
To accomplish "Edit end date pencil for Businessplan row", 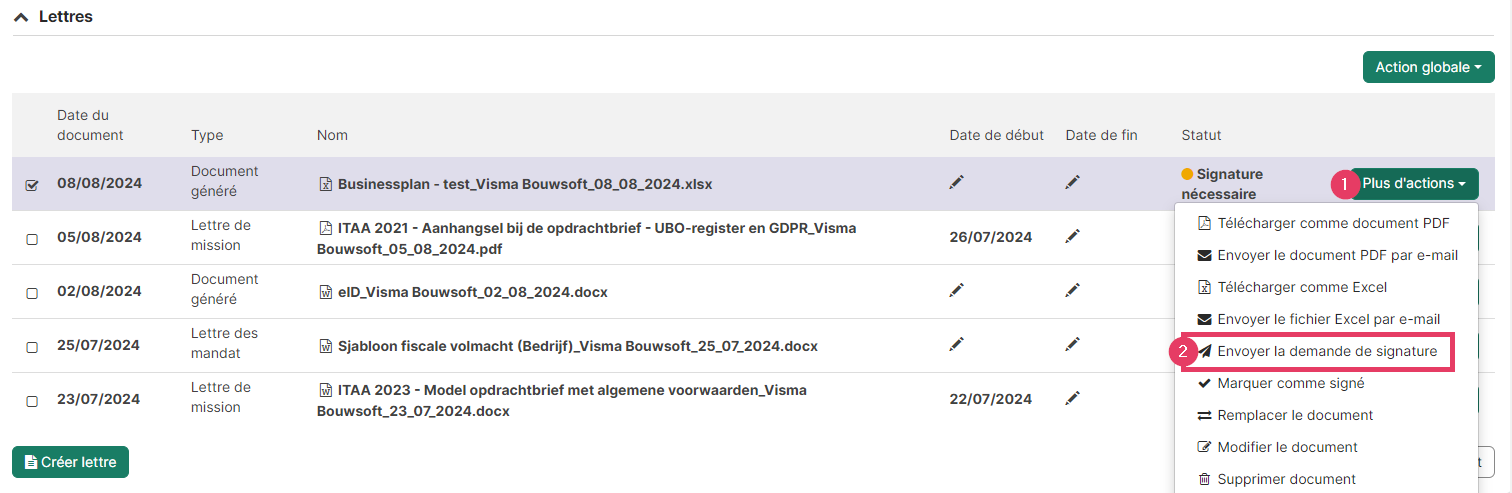I will tap(1073, 182).
